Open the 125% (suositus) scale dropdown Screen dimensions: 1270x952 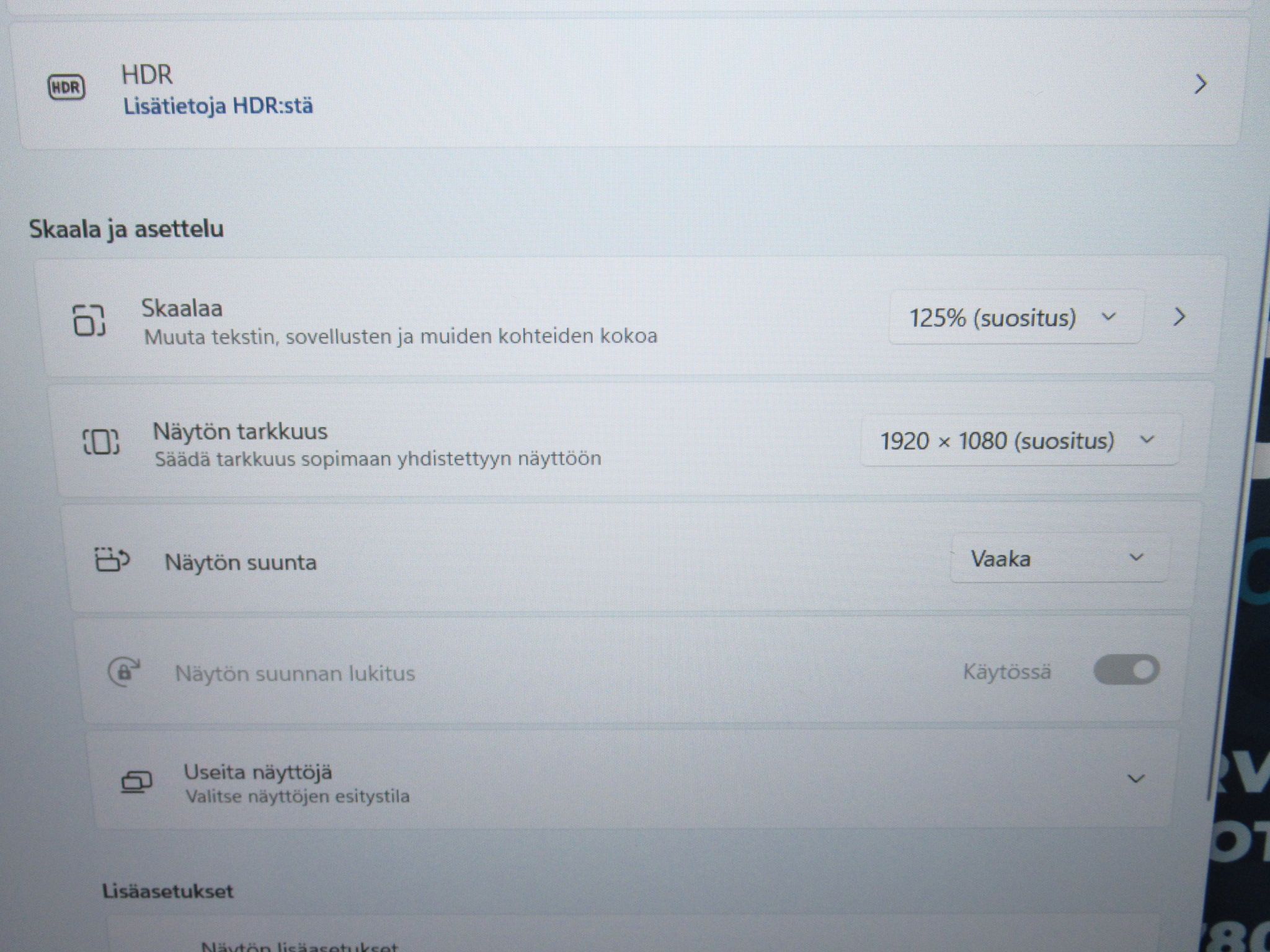pos(1015,318)
